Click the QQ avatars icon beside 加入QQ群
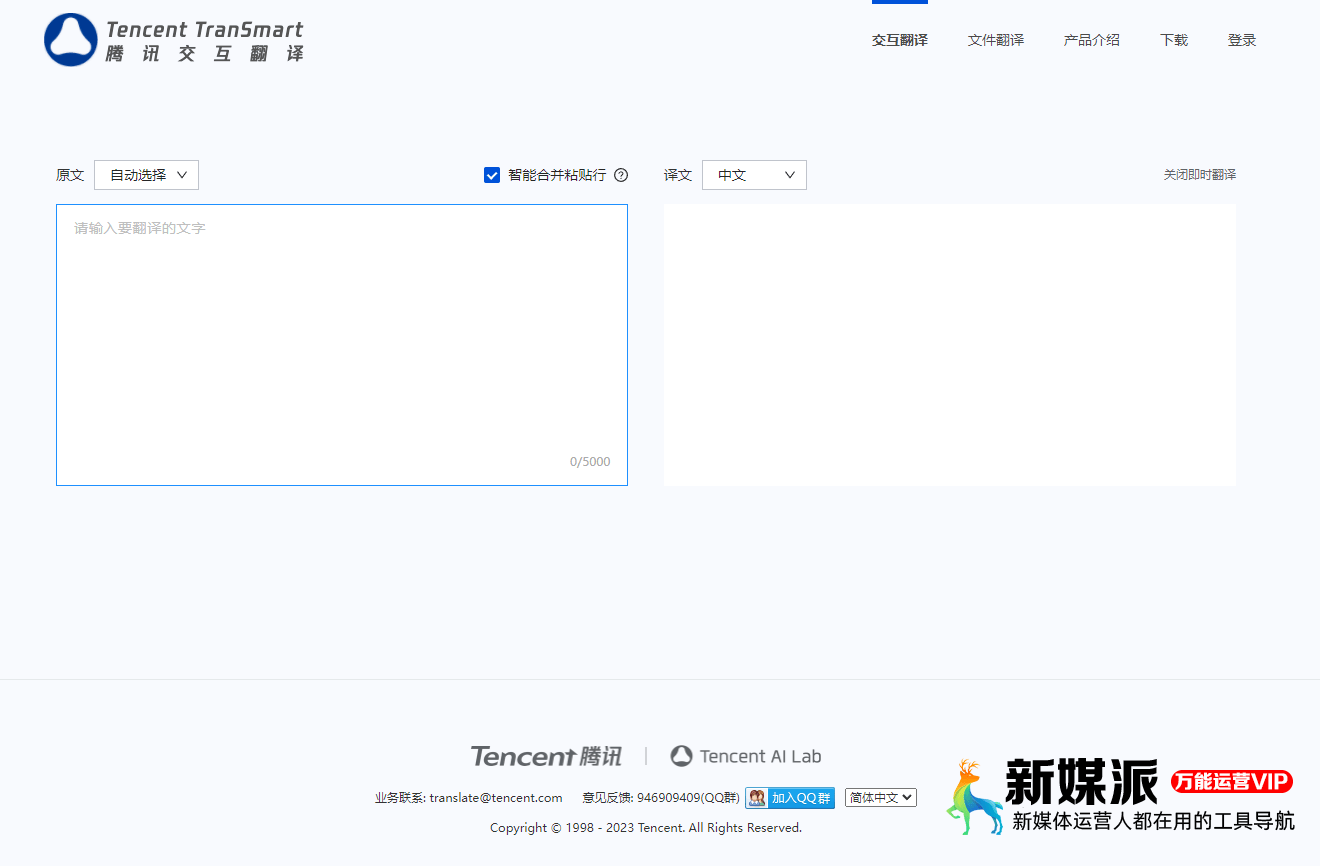 point(757,797)
